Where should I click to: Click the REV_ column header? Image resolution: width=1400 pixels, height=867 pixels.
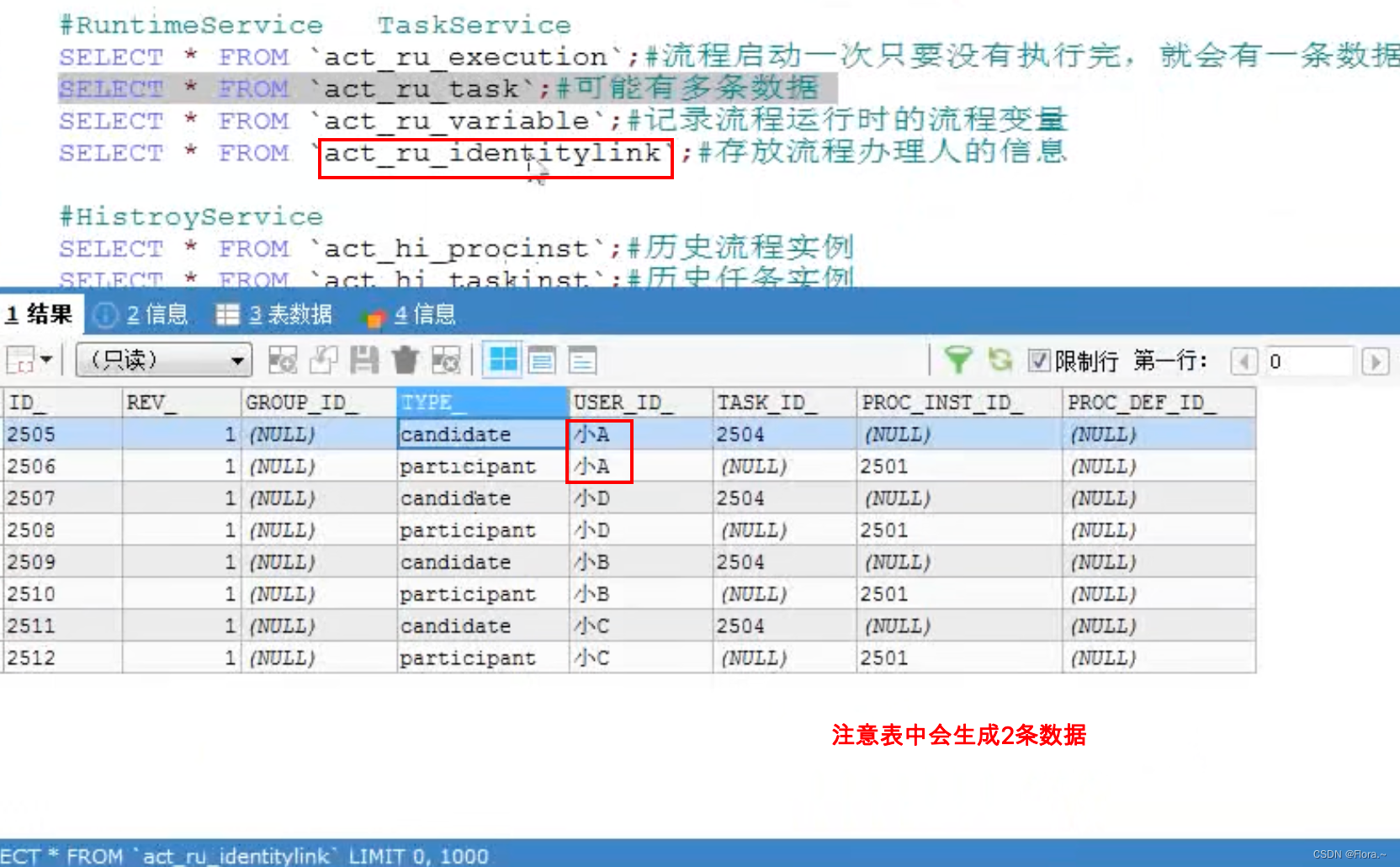183,403
